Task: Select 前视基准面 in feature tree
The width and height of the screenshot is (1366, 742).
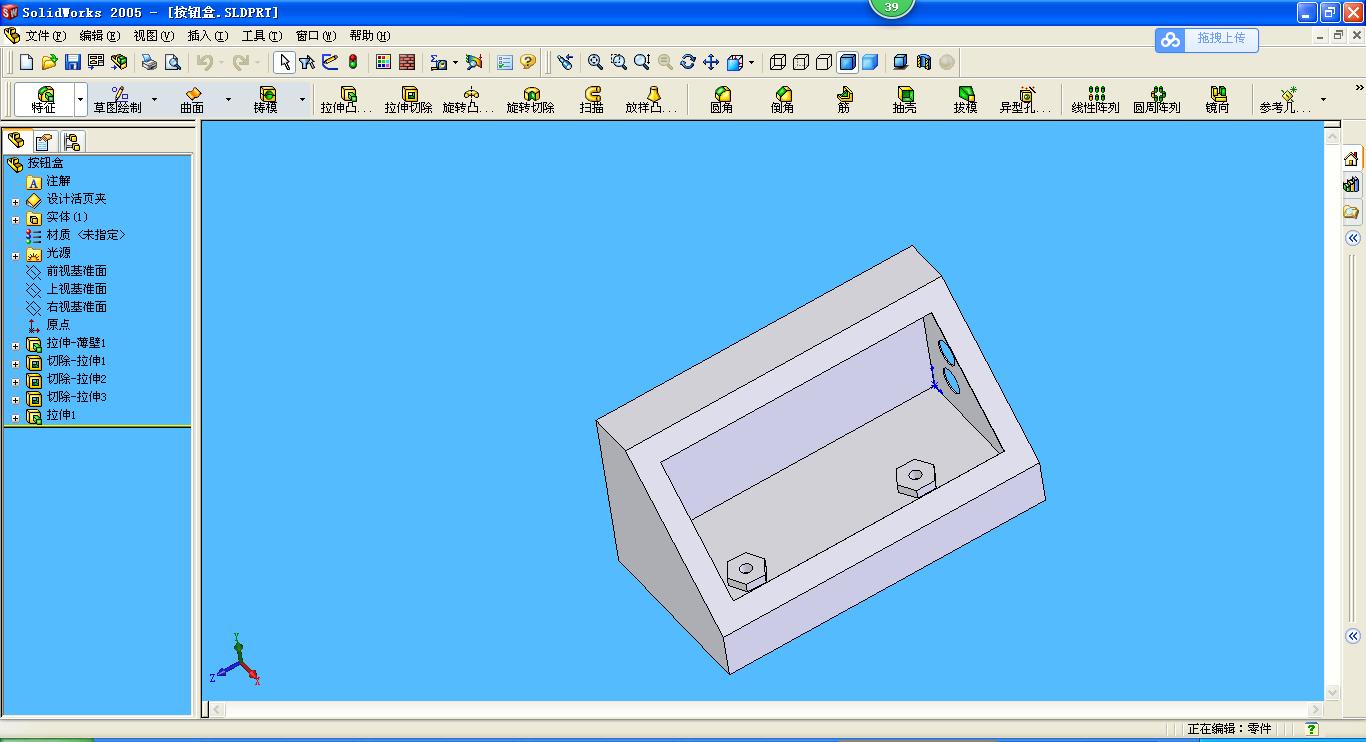Action: click(x=76, y=271)
